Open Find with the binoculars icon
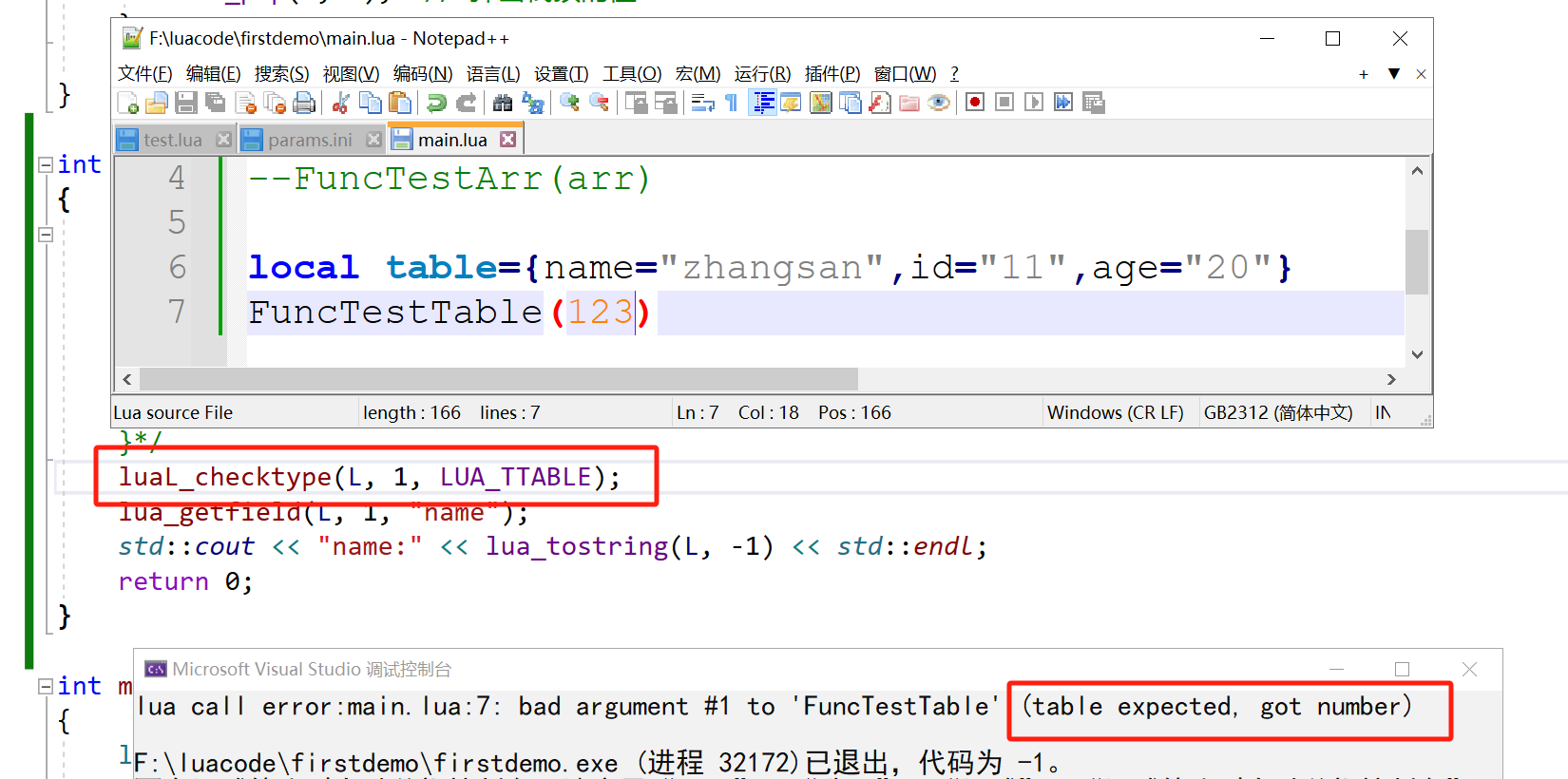This screenshot has width=1568, height=779. coord(503,103)
